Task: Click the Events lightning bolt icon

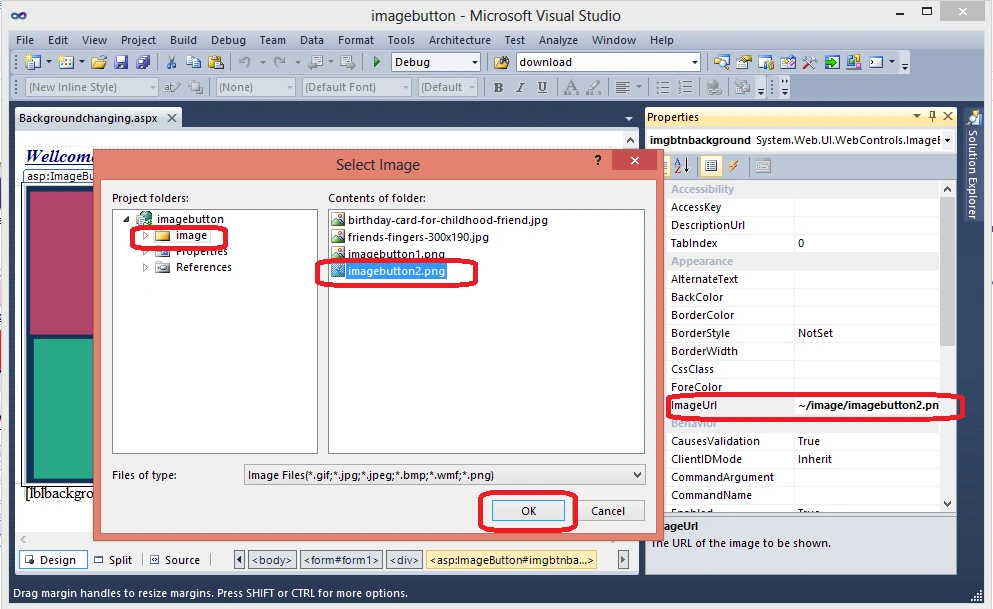Action: pyautogui.click(x=733, y=166)
